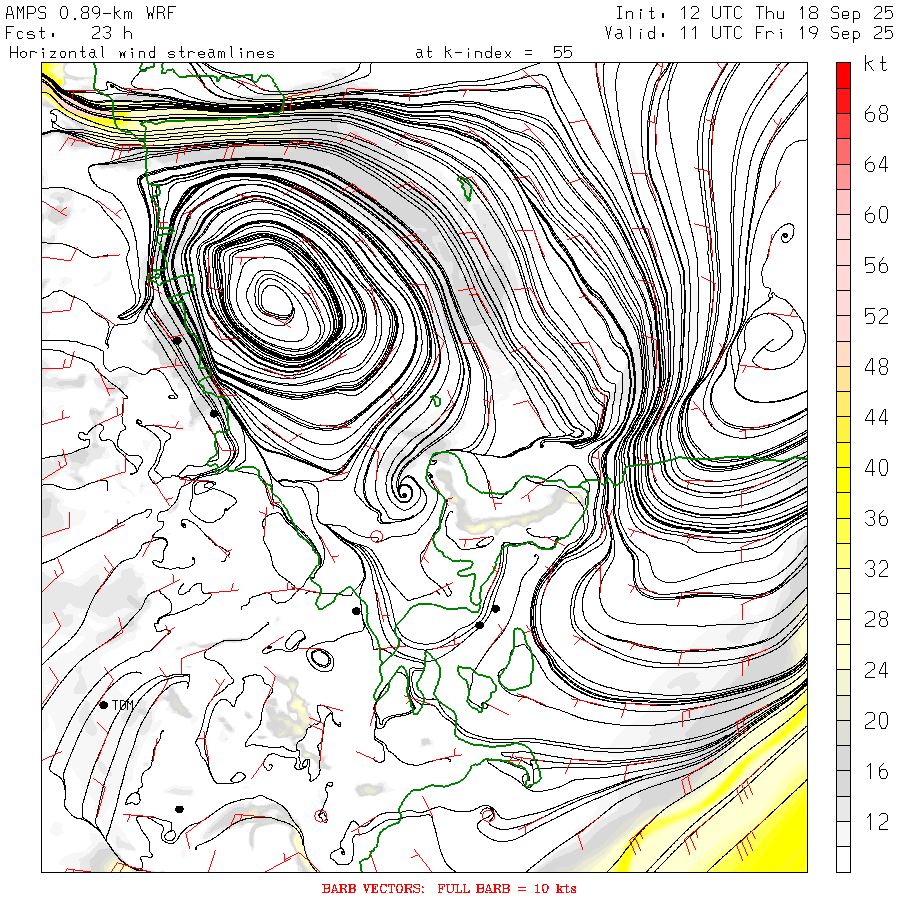Click the "Init: 12 UTC Thu 18 Sep 25" line
Viewport: 900px width, 900px height.
[754, 13]
